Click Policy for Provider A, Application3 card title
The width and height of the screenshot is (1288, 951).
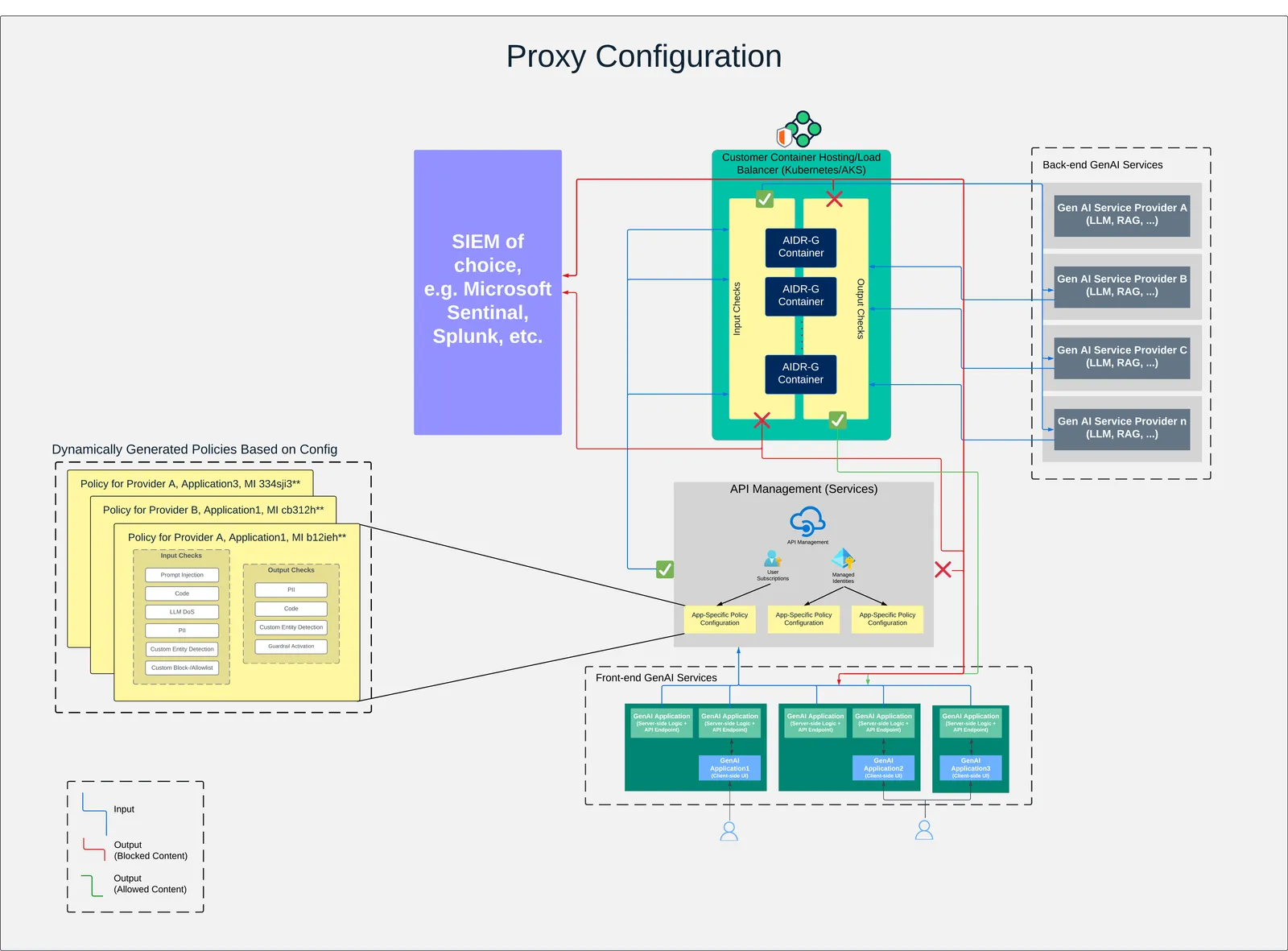click(190, 484)
